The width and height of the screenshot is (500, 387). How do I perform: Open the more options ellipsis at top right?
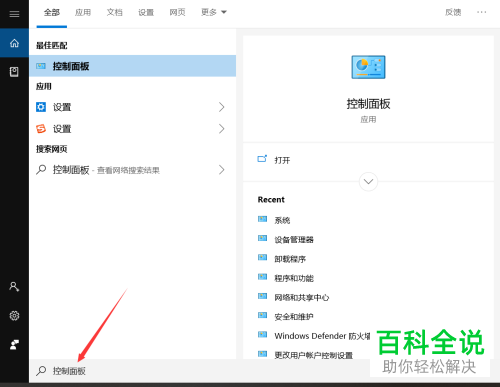point(481,12)
